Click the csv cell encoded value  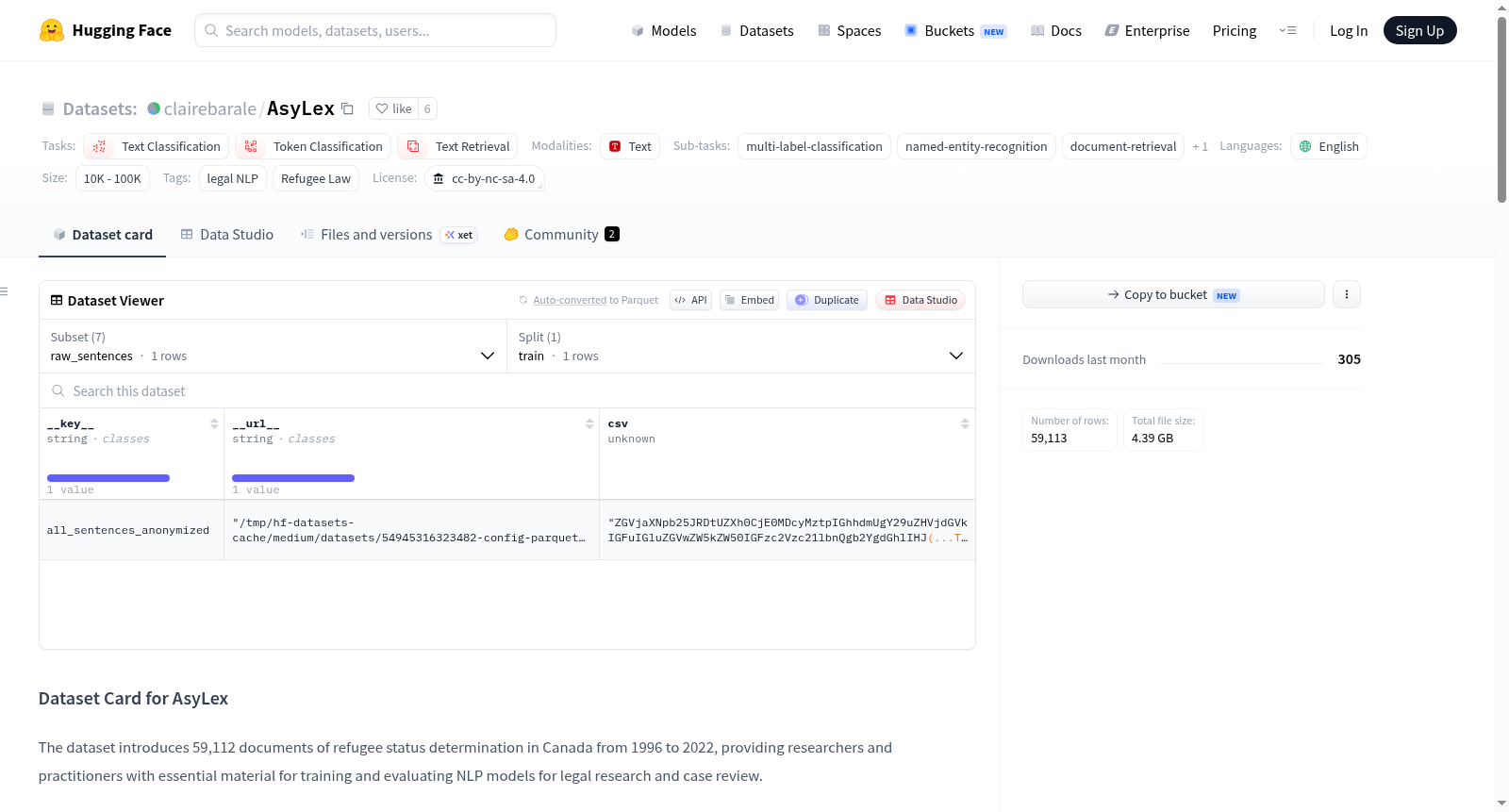click(788, 530)
